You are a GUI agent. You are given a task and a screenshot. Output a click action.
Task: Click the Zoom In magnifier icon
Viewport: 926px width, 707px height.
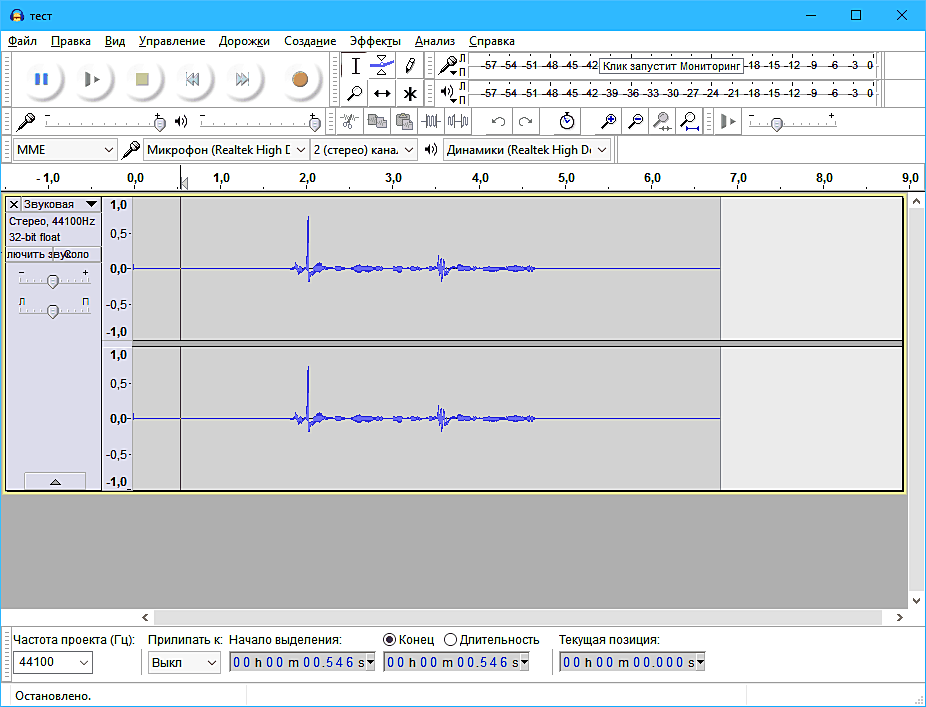[608, 121]
